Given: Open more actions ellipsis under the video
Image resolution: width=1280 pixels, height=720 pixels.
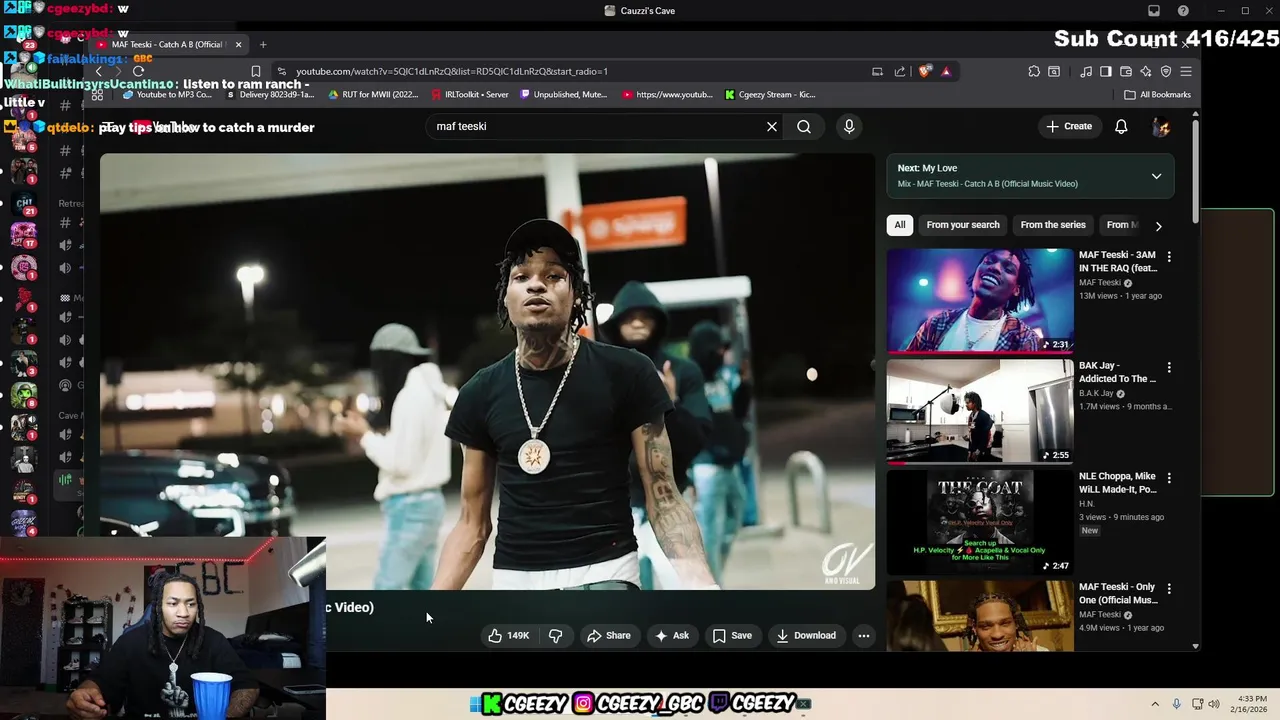Looking at the screenshot, I should point(864,635).
